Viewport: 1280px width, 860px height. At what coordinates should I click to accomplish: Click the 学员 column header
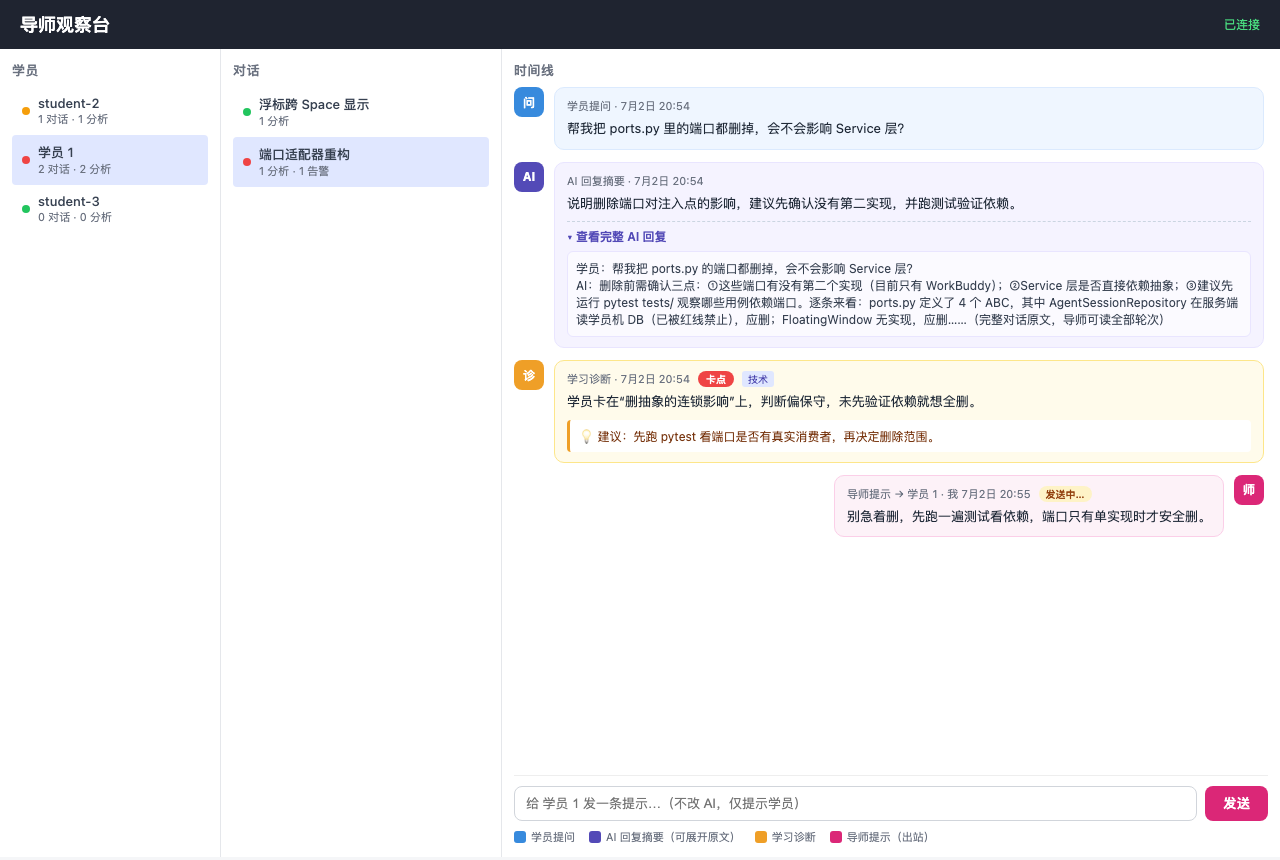pyautogui.click(x=25, y=70)
